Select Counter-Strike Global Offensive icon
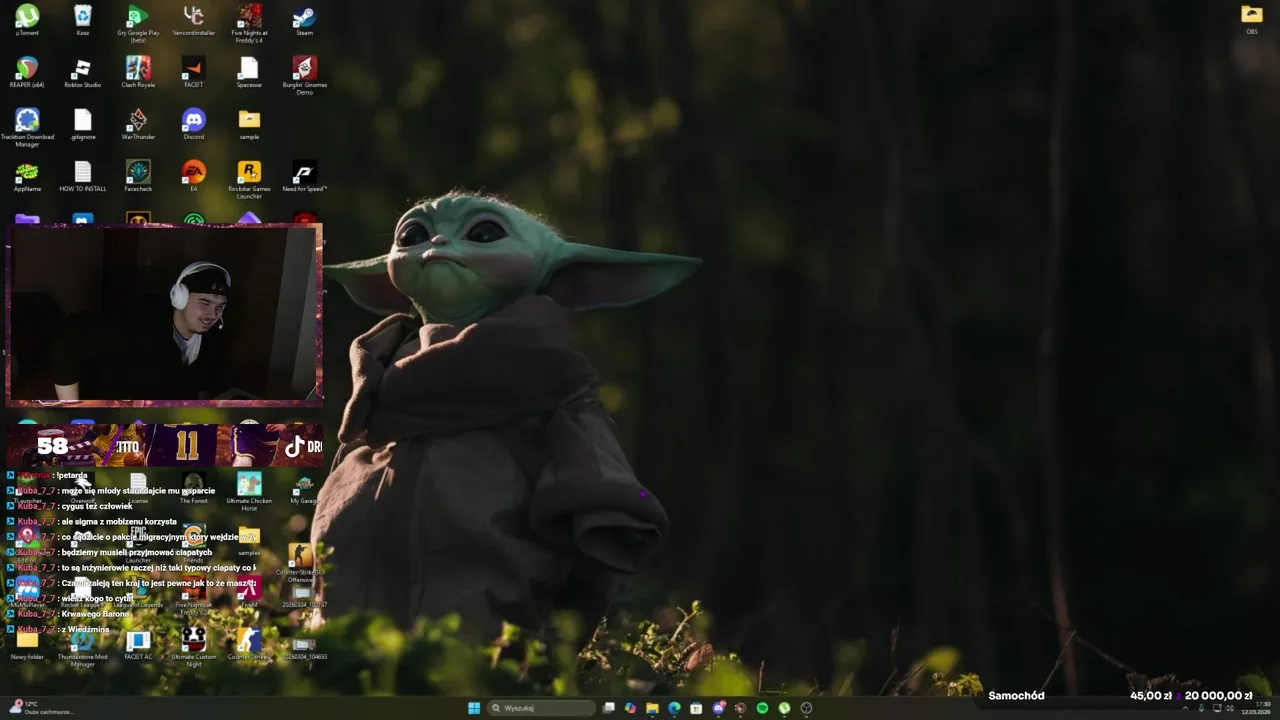The height and width of the screenshot is (720, 1280). (300, 563)
